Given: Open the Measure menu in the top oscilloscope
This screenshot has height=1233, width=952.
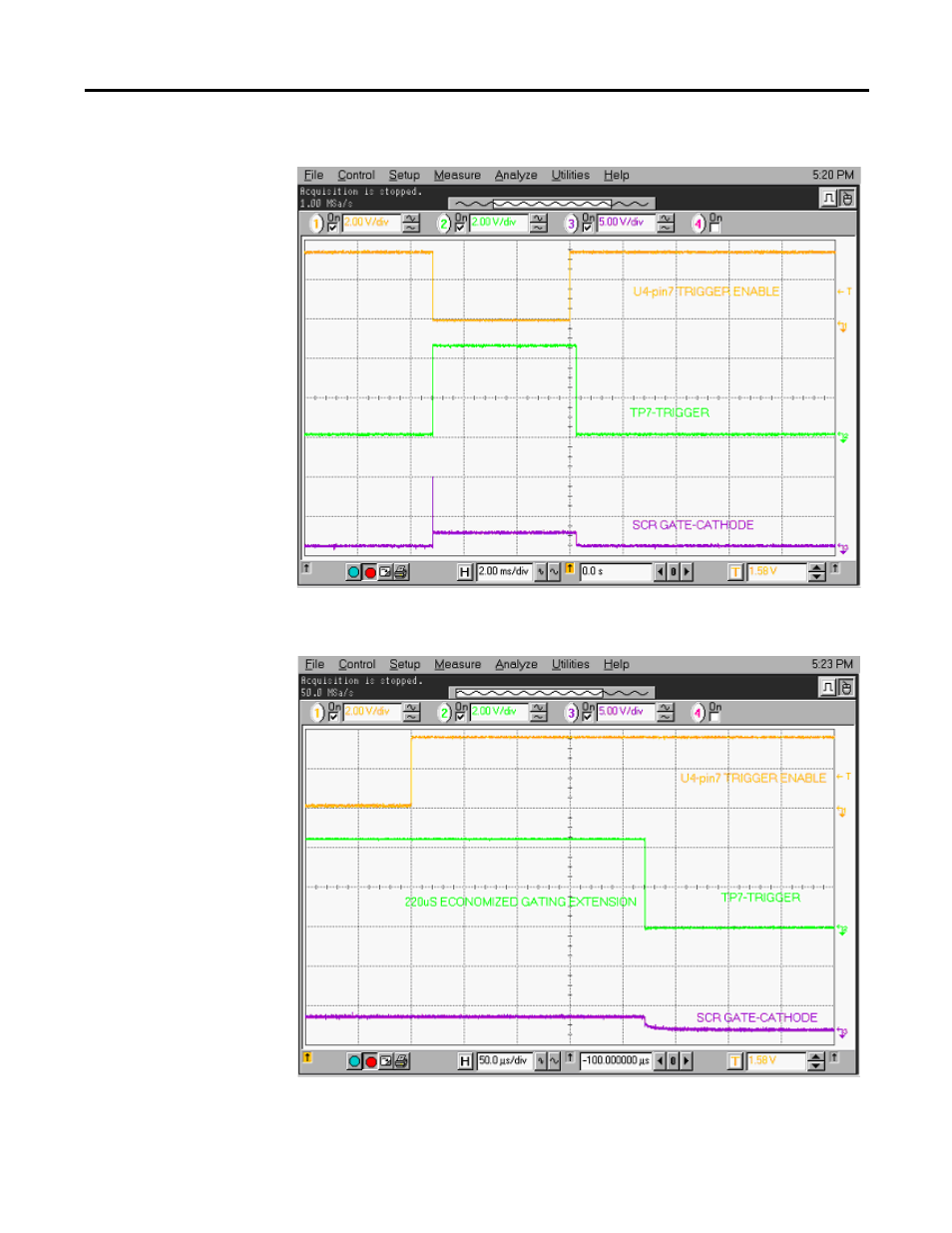Looking at the screenshot, I should (x=457, y=176).
